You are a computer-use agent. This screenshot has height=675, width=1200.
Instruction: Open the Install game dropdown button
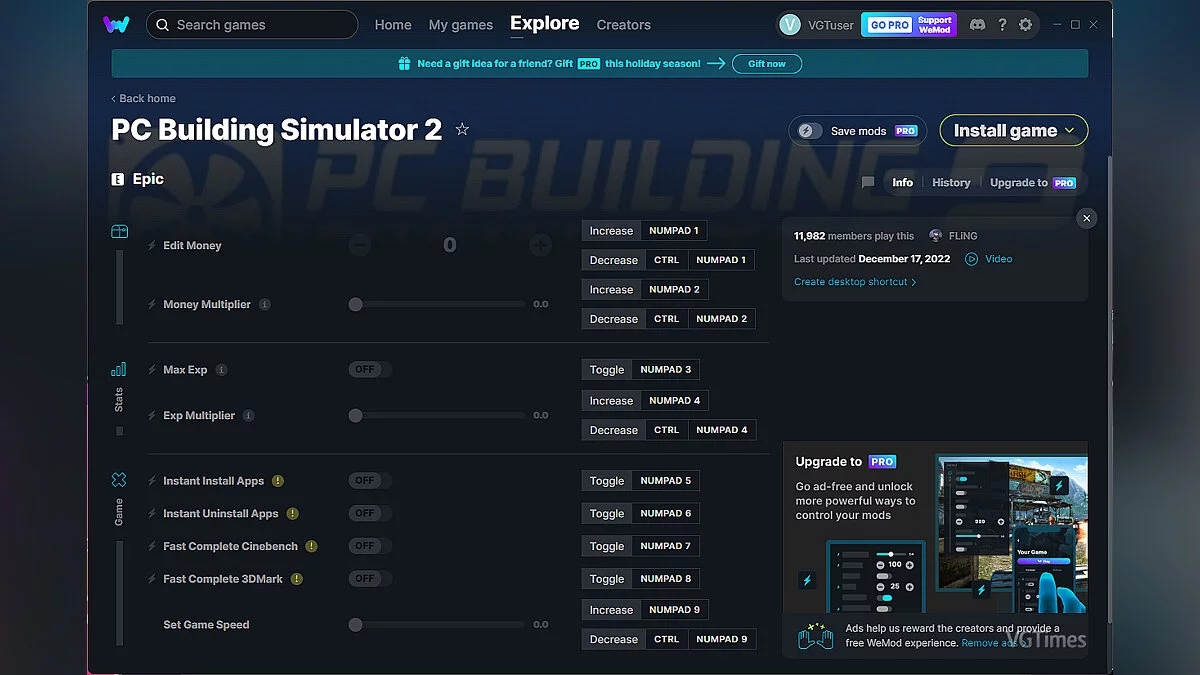[x=1013, y=130]
